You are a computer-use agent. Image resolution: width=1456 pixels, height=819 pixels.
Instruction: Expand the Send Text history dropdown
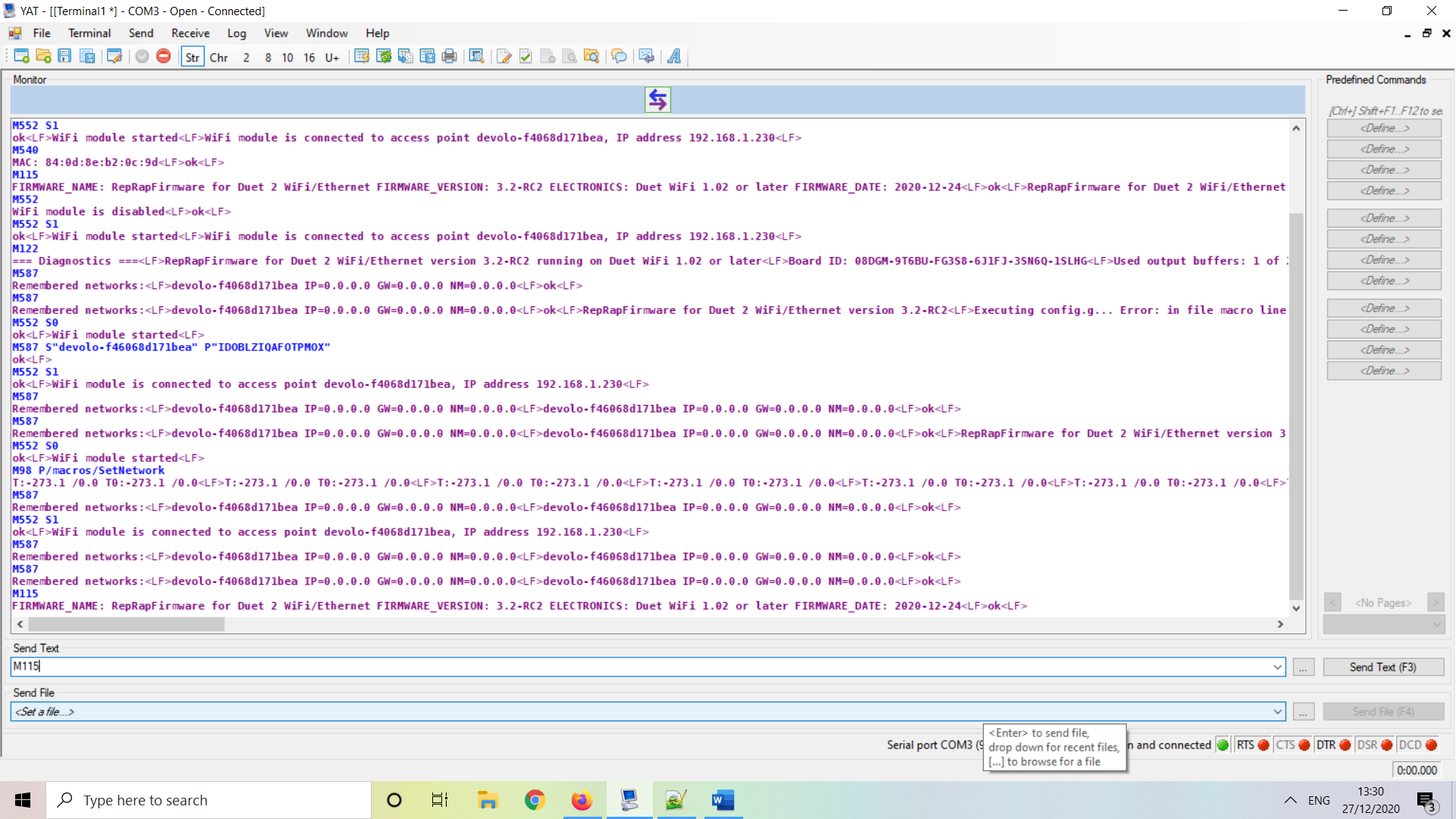(x=1278, y=667)
